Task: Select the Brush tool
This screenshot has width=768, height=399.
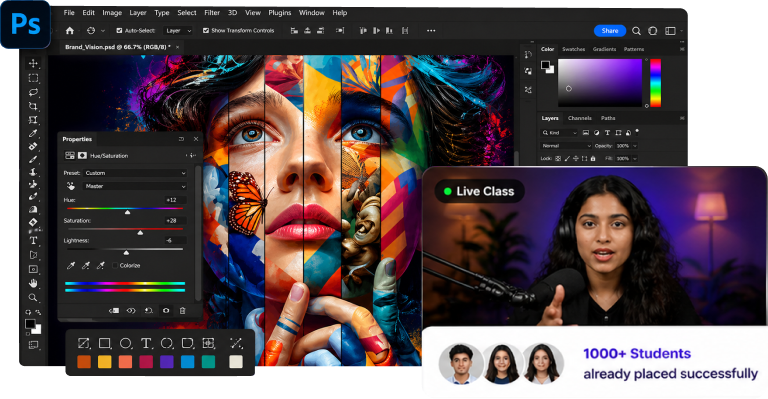Action: [33, 159]
